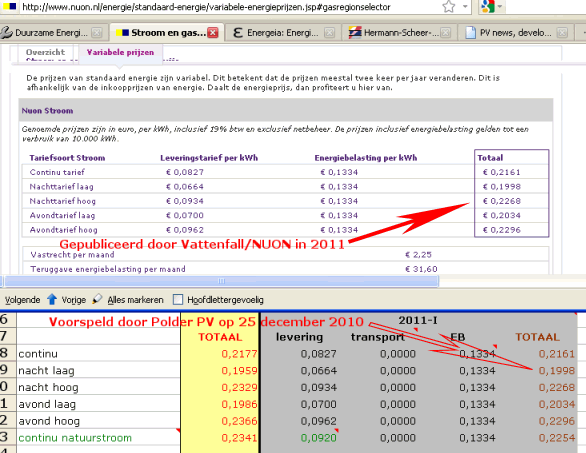Click the Hermann-Scheer tab favicon
Viewport: 586px width, 453px height.
(355, 33)
